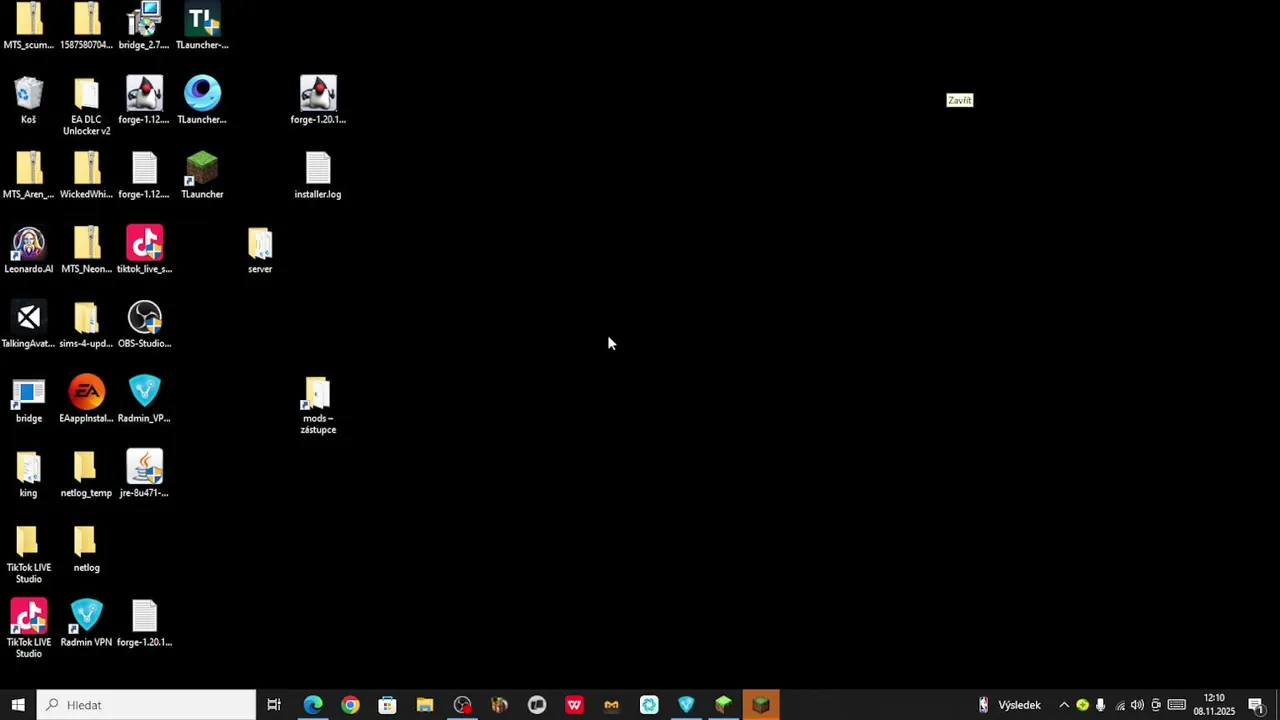The image size is (1280, 720).
Task: Open the Radmin VPN taskbar icon
Action: [686, 705]
